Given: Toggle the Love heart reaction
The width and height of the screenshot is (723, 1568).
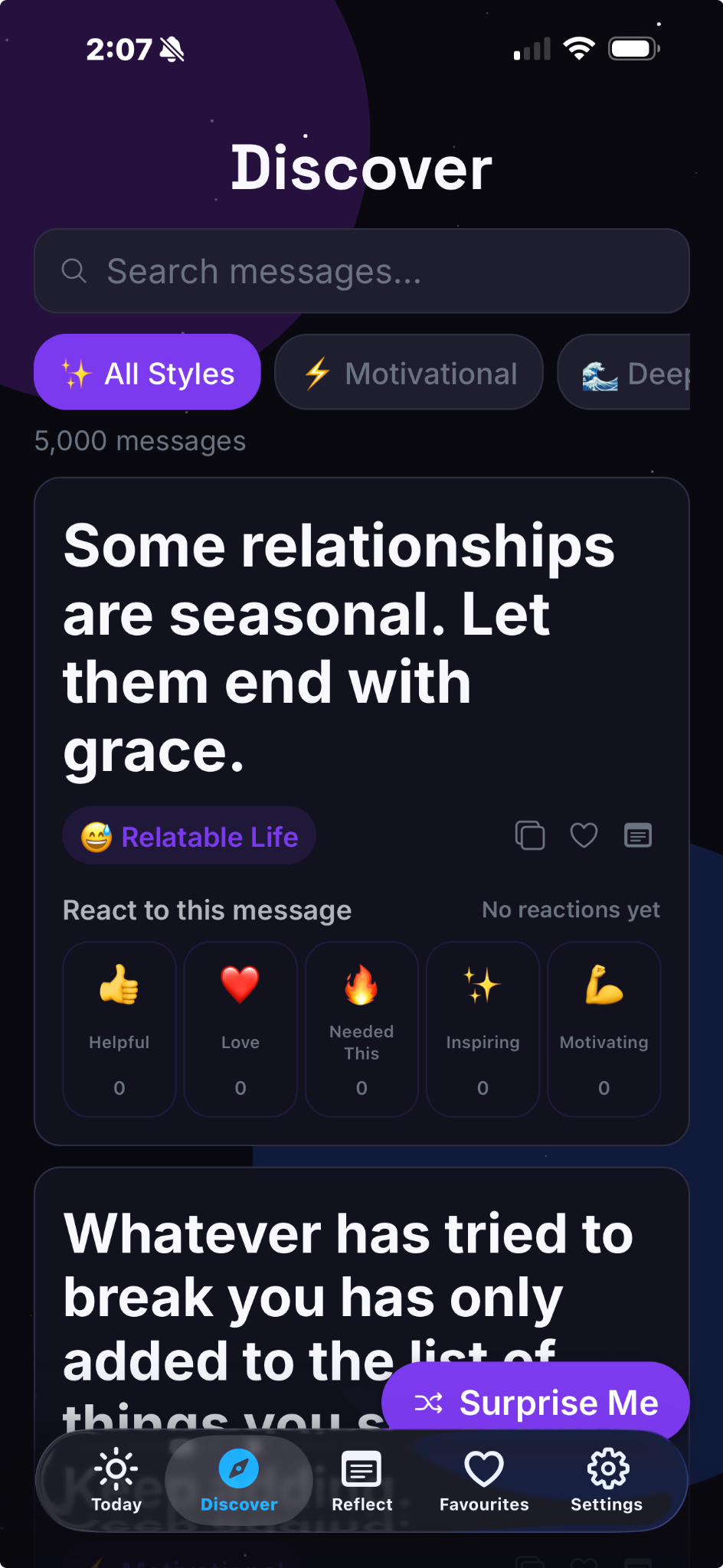Looking at the screenshot, I should pos(240,1029).
